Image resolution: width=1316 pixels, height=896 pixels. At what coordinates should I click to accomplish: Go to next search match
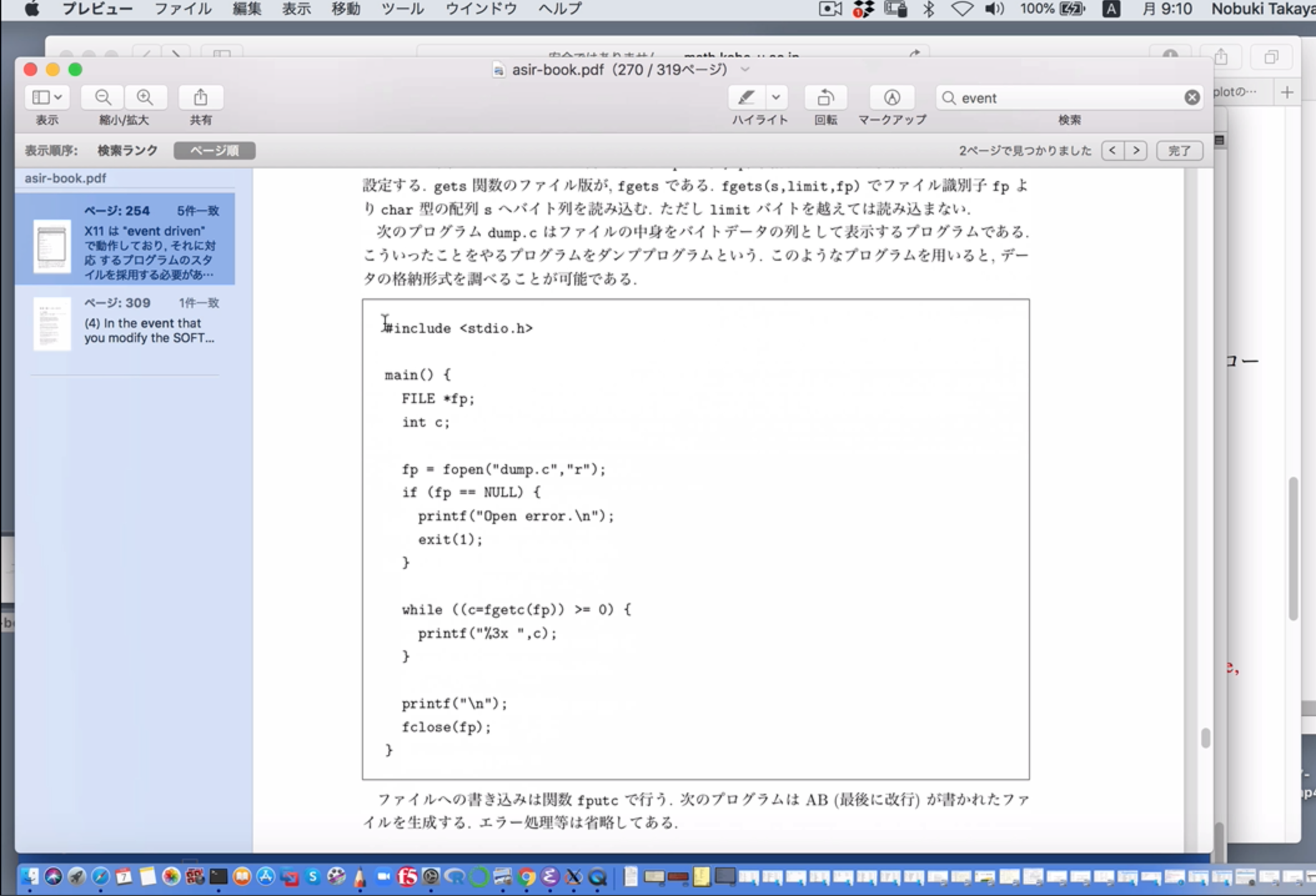(x=1136, y=150)
